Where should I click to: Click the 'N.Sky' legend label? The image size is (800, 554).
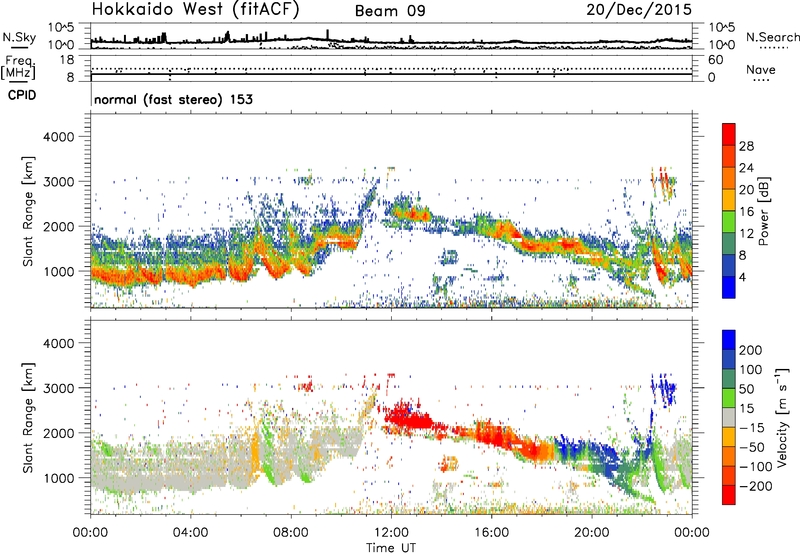coord(19,37)
